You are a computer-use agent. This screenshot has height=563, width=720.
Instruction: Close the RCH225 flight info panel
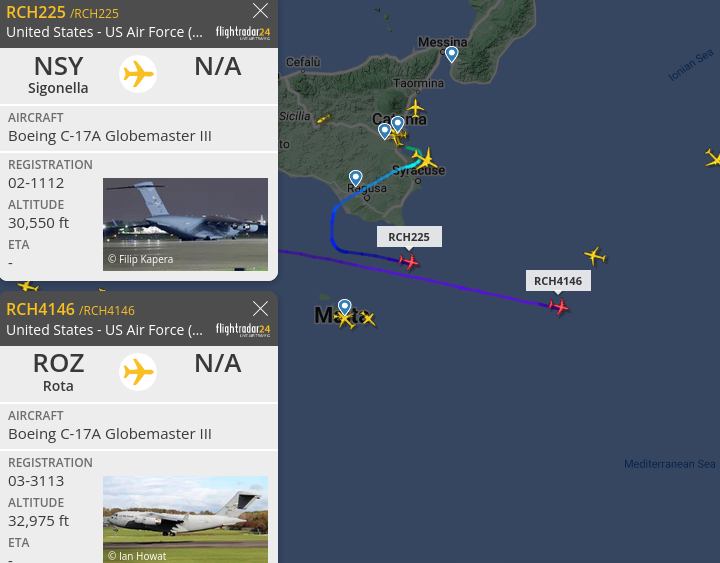(x=260, y=11)
